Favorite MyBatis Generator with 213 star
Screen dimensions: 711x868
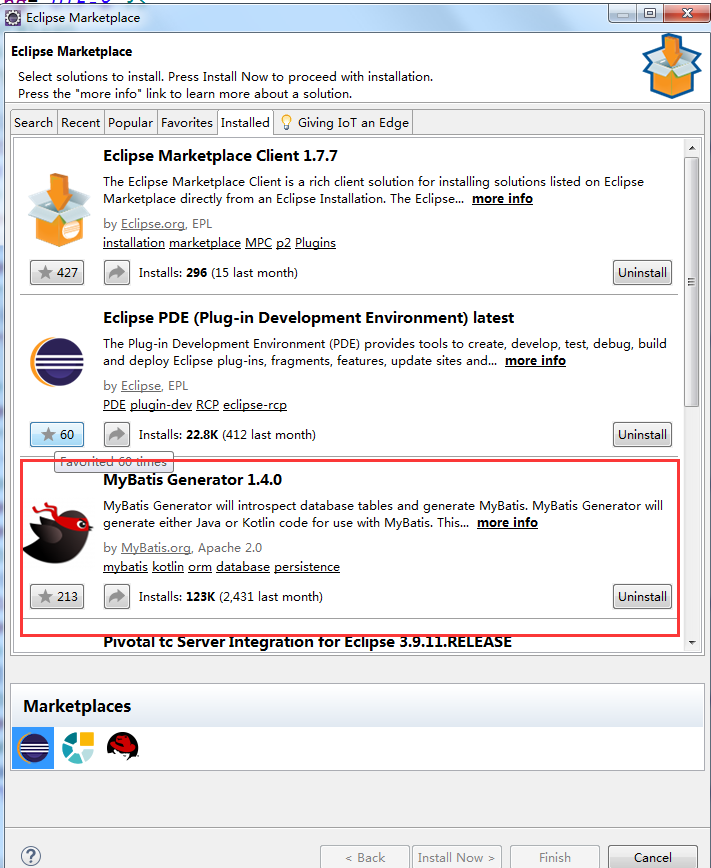pos(57,596)
